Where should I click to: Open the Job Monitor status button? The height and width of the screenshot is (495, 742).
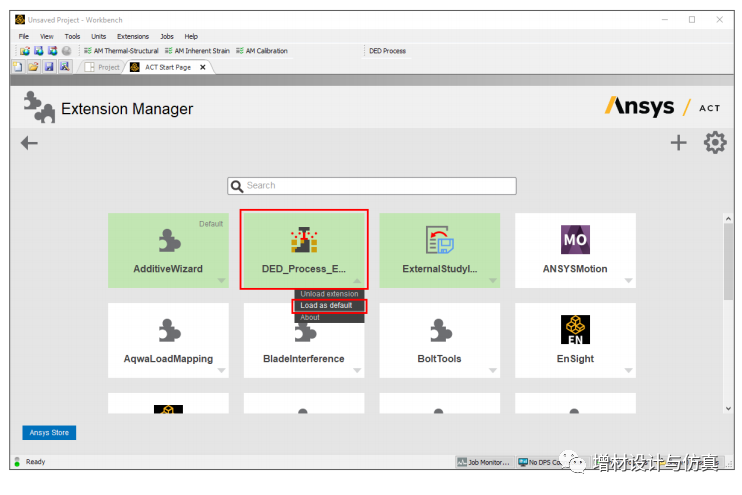click(x=484, y=462)
